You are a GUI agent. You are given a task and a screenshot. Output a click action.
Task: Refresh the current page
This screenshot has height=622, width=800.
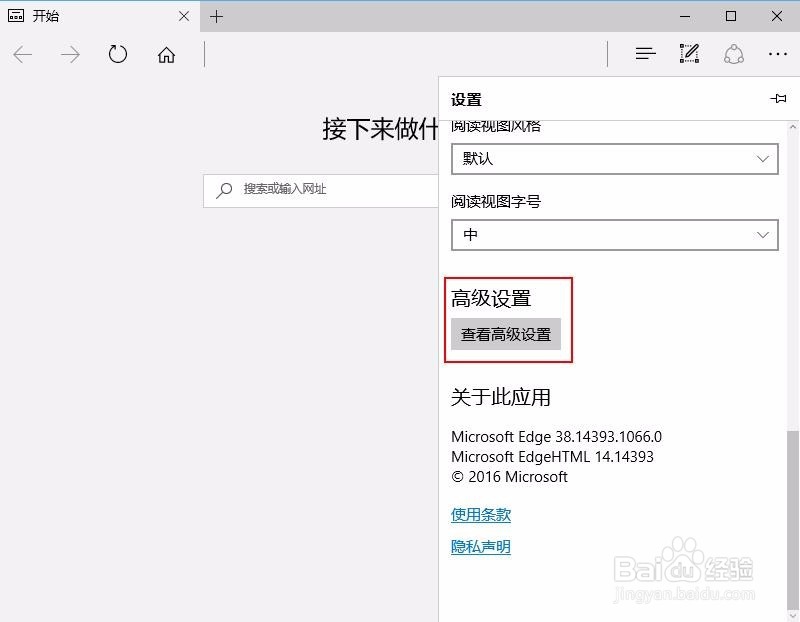point(118,54)
